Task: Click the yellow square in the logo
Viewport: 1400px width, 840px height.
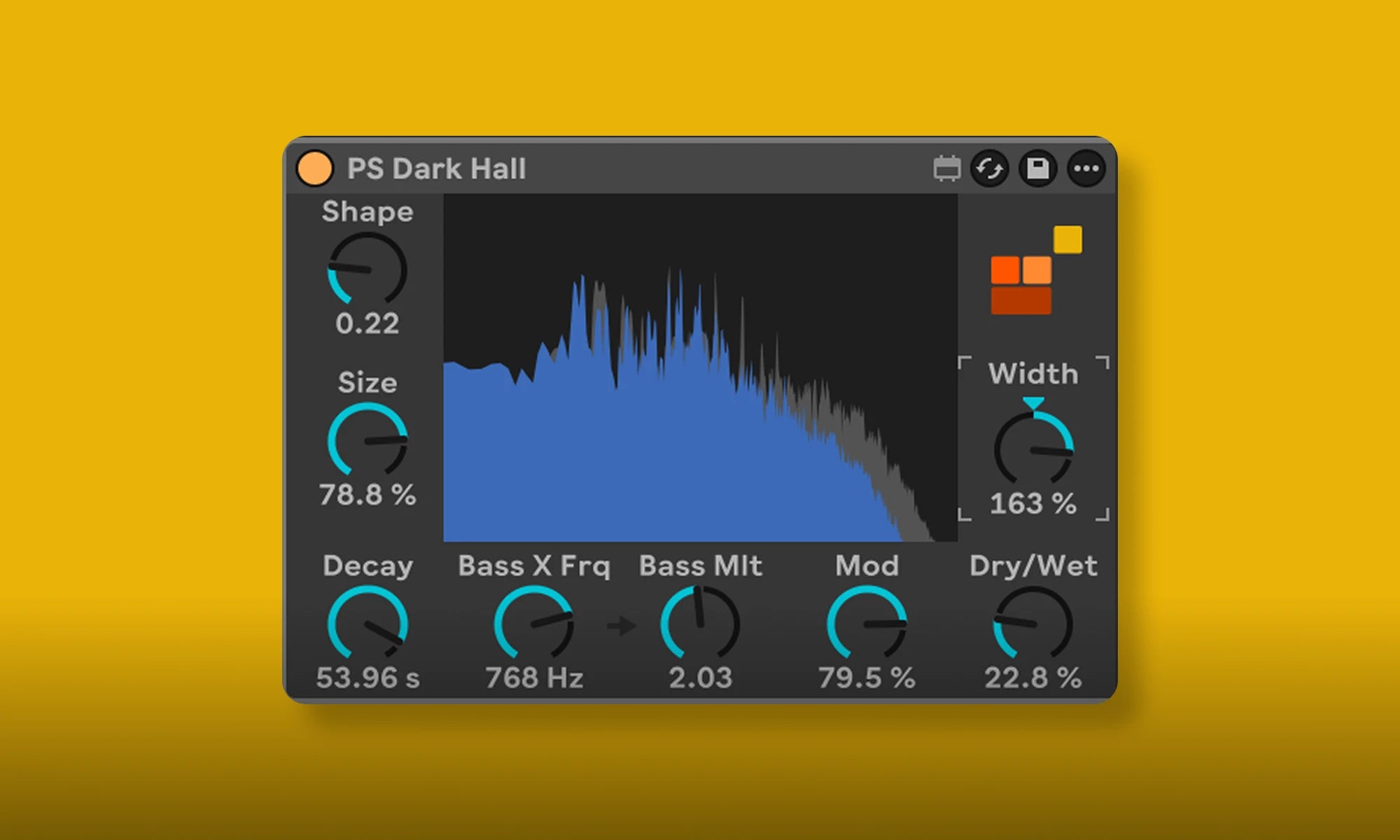Action: [x=1067, y=239]
